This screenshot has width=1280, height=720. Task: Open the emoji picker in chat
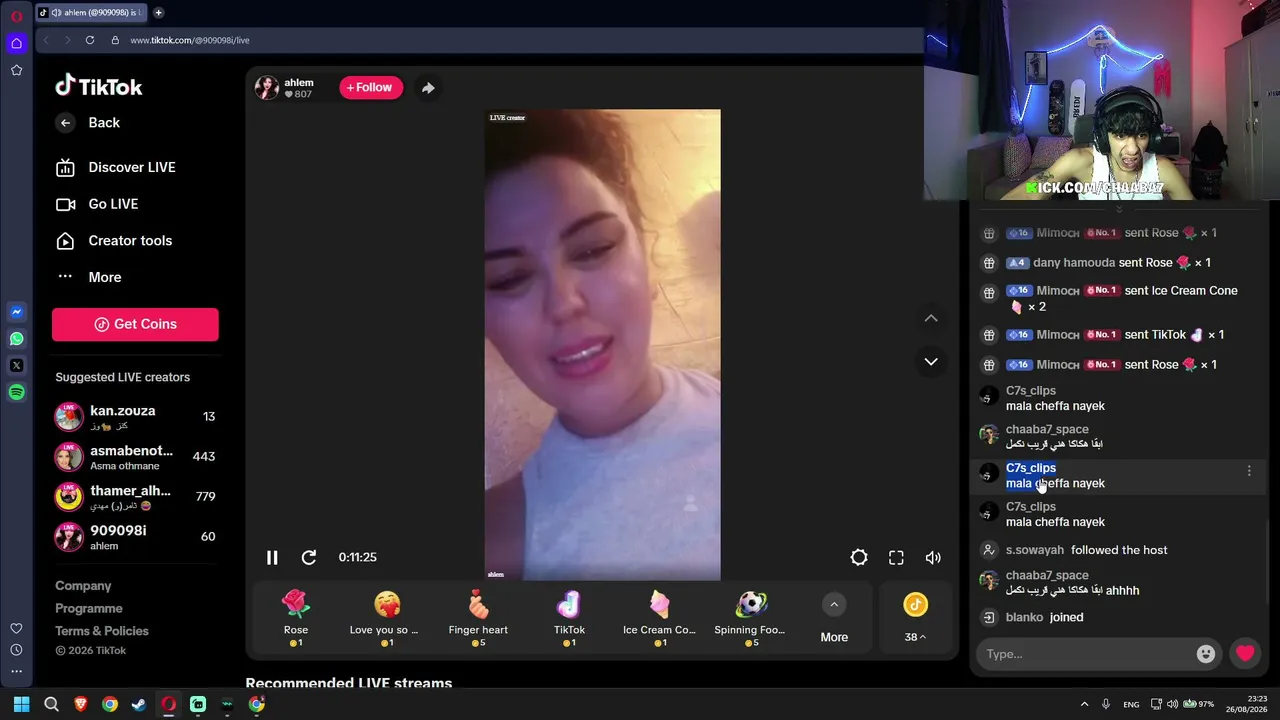click(1206, 654)
